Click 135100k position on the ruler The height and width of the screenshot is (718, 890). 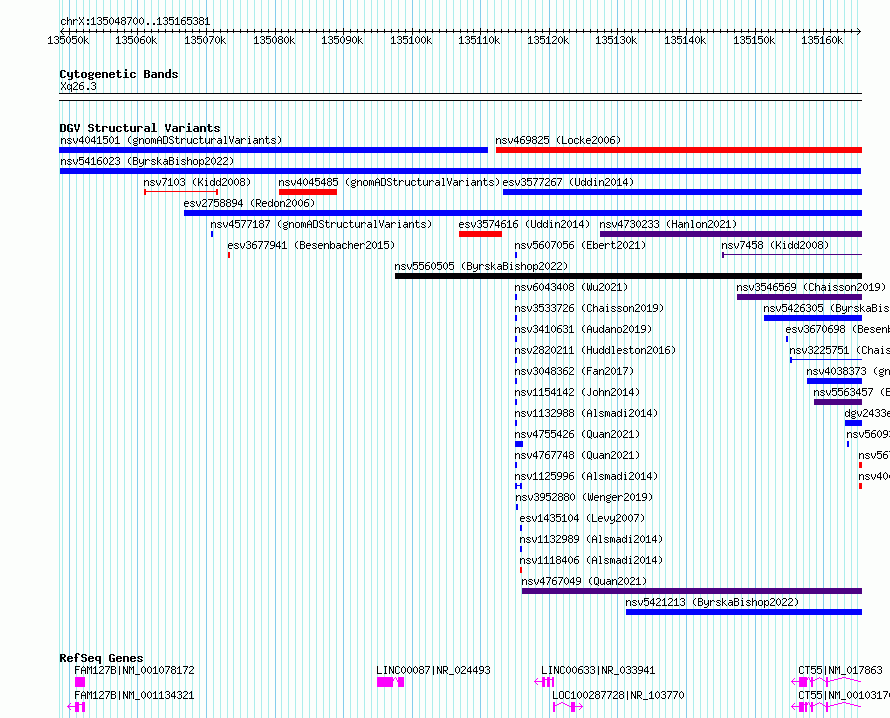[x=411, y=40]
